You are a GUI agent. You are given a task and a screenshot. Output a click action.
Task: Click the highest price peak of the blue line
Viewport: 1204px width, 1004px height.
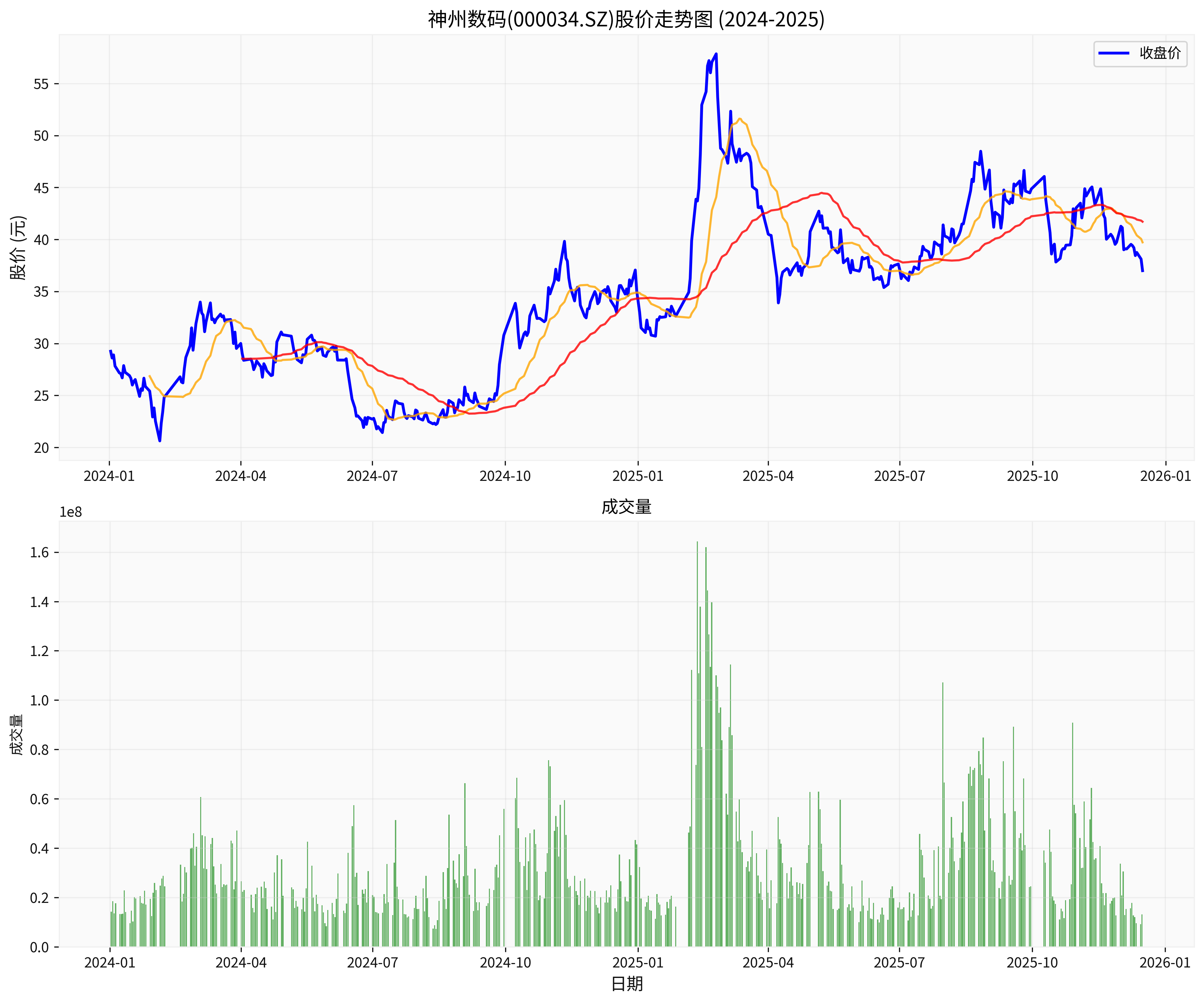coord(716,54)
